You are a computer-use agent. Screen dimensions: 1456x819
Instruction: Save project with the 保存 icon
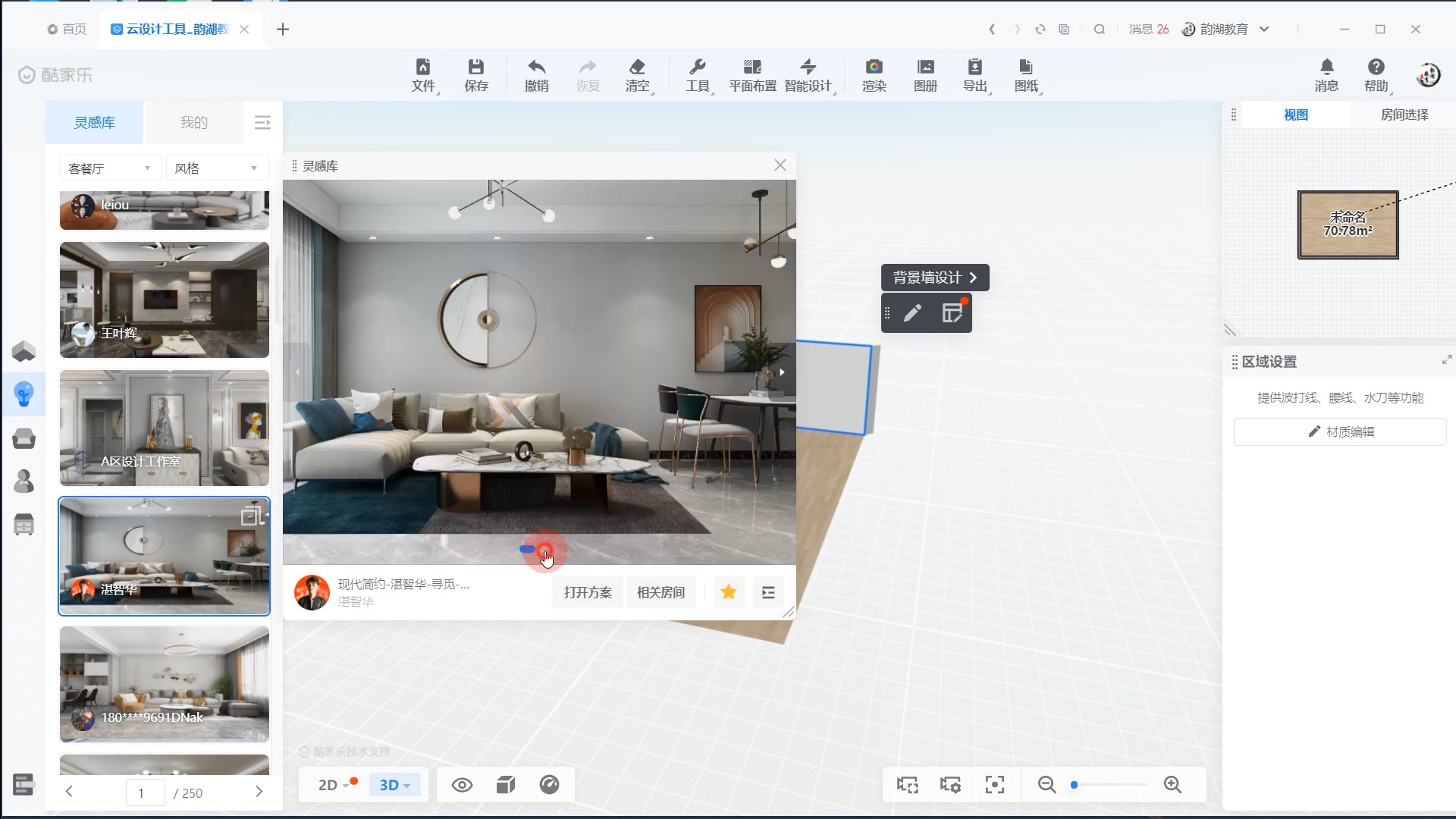tap(476, 75)
